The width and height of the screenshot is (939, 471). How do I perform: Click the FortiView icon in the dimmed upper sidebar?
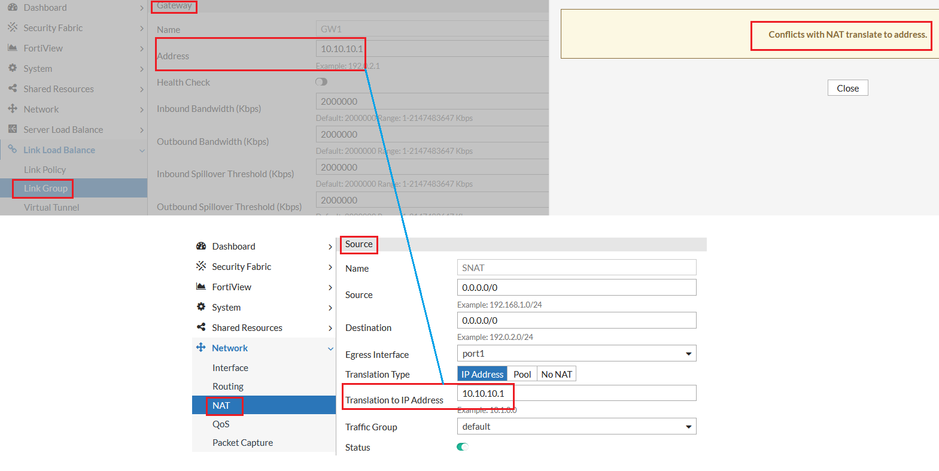pos(13,48)
